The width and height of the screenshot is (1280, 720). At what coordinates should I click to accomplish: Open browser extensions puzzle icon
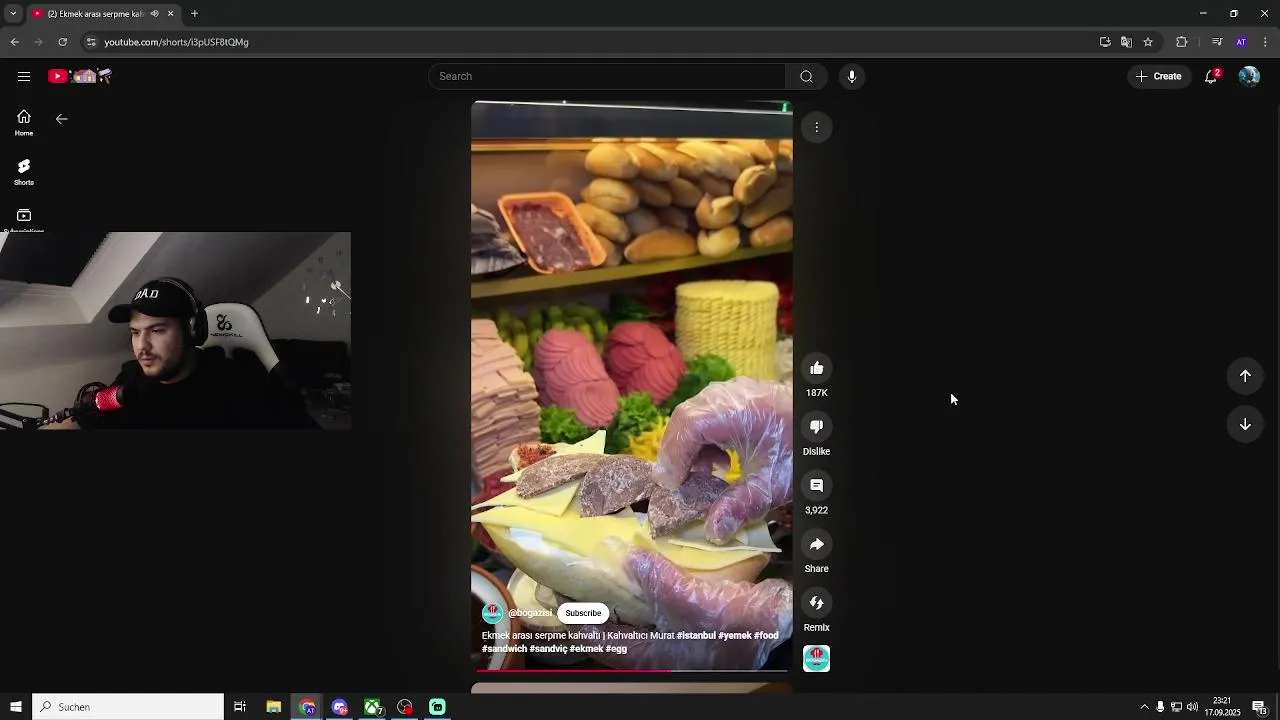(x=1182, y=42)
